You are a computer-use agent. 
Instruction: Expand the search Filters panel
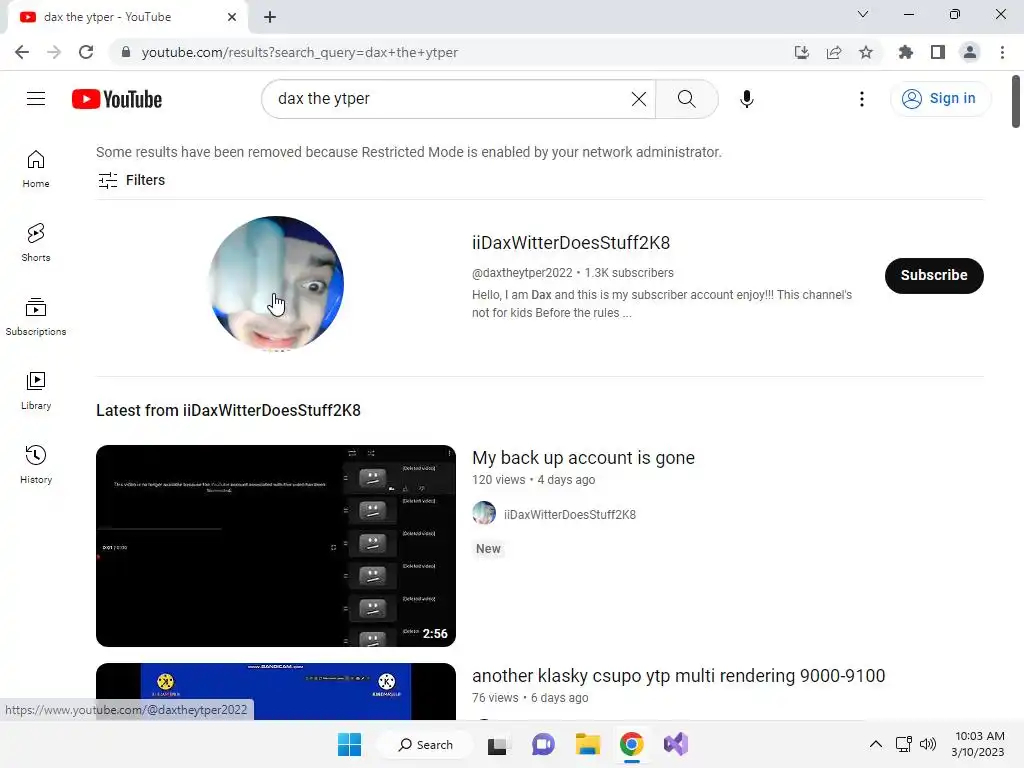(x=131, y=180)
